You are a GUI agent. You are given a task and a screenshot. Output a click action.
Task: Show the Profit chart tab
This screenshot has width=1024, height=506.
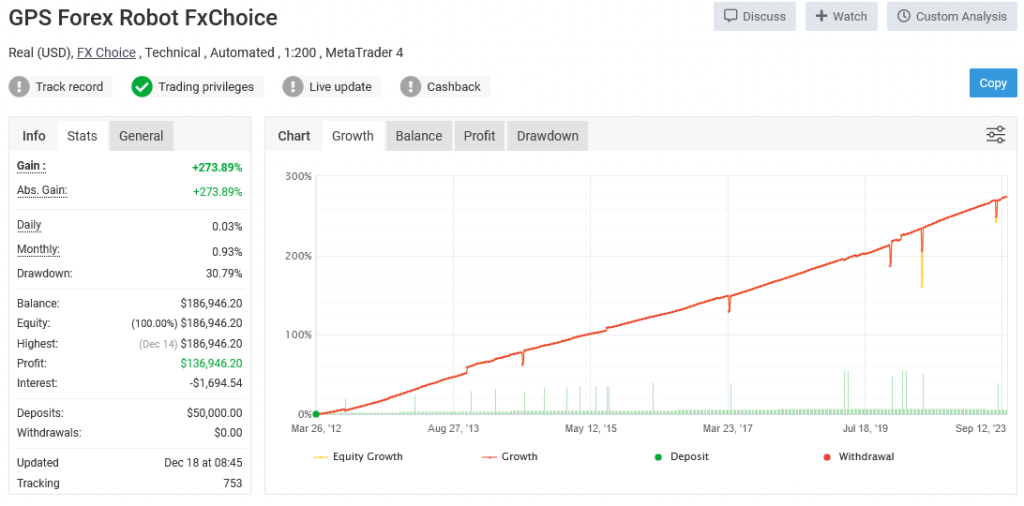(479, 136)
